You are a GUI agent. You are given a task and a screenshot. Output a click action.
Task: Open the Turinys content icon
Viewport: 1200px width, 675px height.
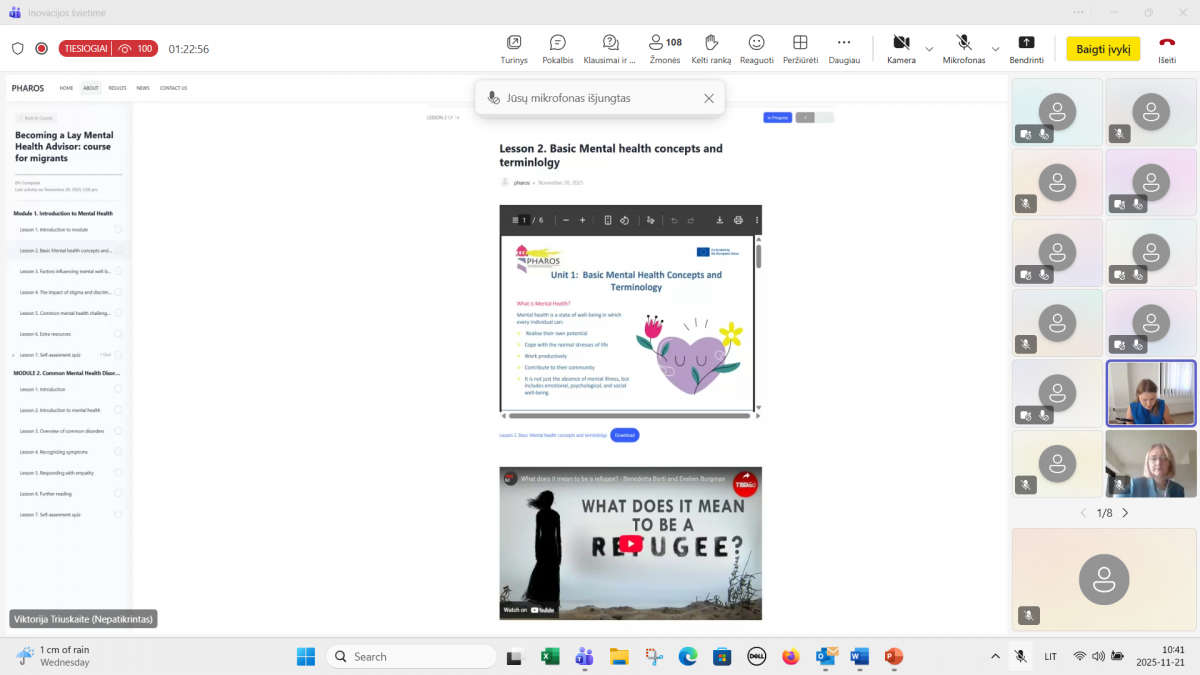pos(514,43)
